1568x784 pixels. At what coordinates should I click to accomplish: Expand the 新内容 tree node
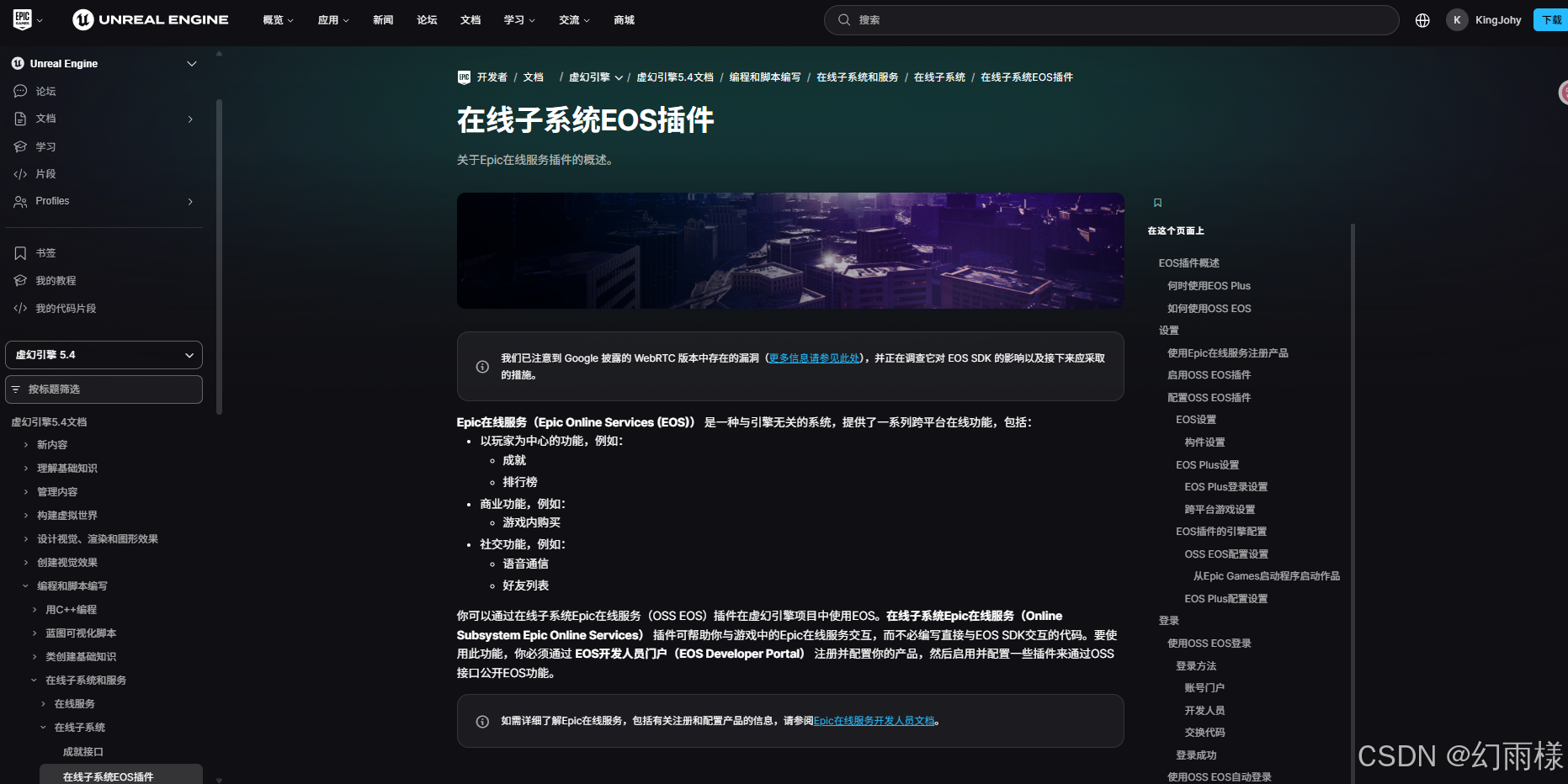tap(26, 445)
